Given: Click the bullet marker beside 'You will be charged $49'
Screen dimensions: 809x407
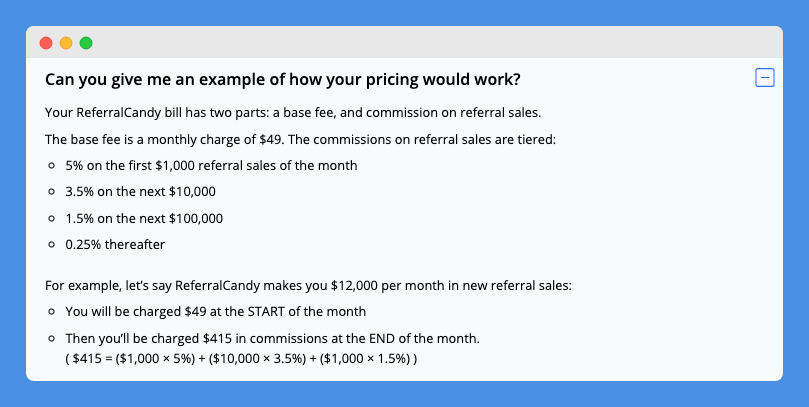Looking at the screenshot, I should point(51,312).
